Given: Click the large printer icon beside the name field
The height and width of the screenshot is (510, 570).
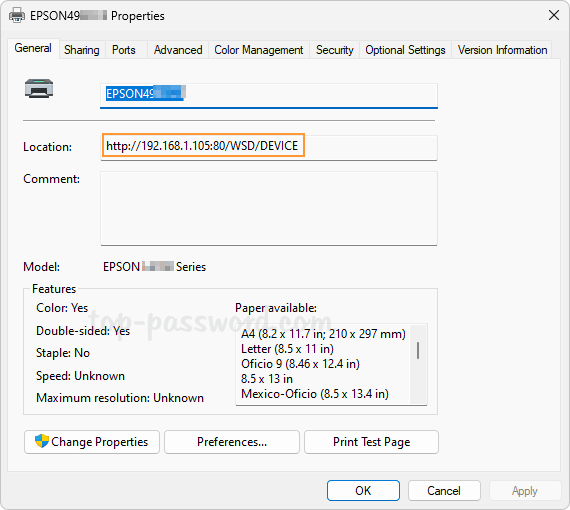Looking at the screenshot, I should click(39, 88).
